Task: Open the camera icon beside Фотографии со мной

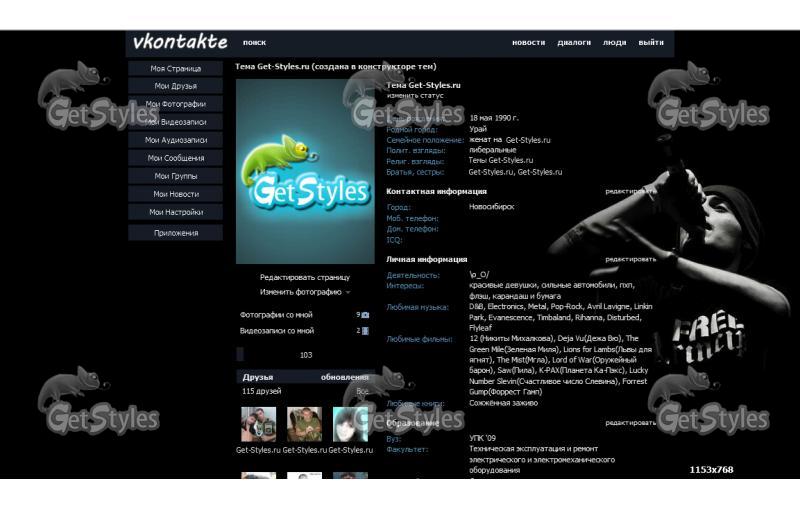Action: [365, 315]
